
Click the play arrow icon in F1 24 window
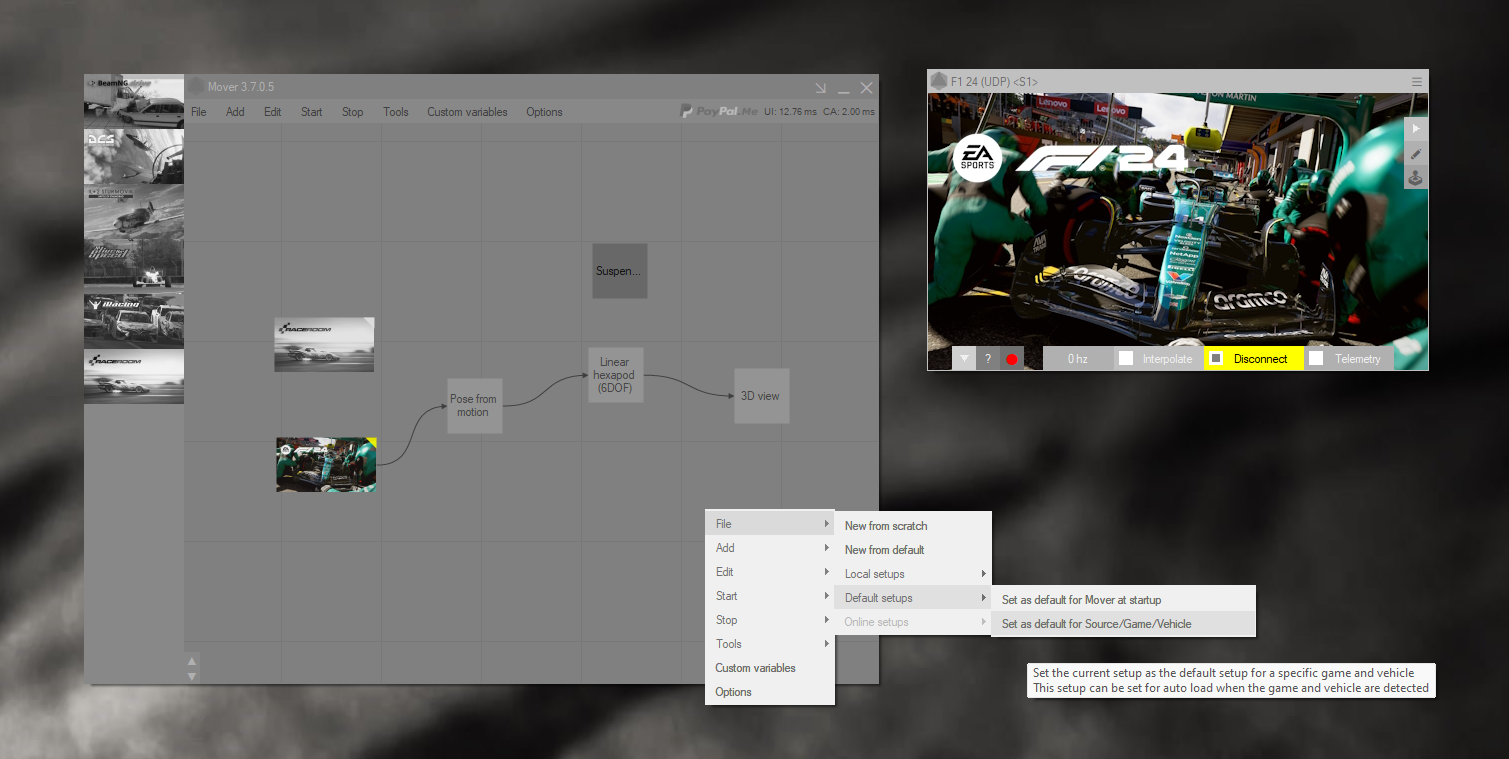(x=1416, y=129)
